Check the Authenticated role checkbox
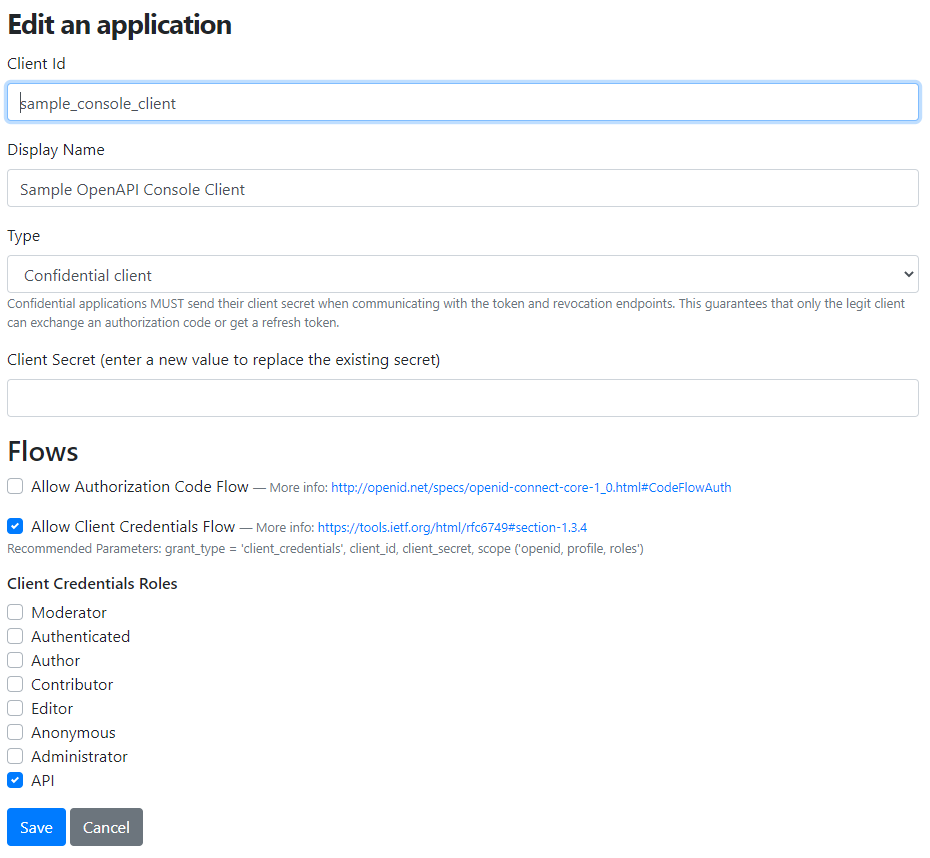Viewport: 930px width, 858px height. 15,636
